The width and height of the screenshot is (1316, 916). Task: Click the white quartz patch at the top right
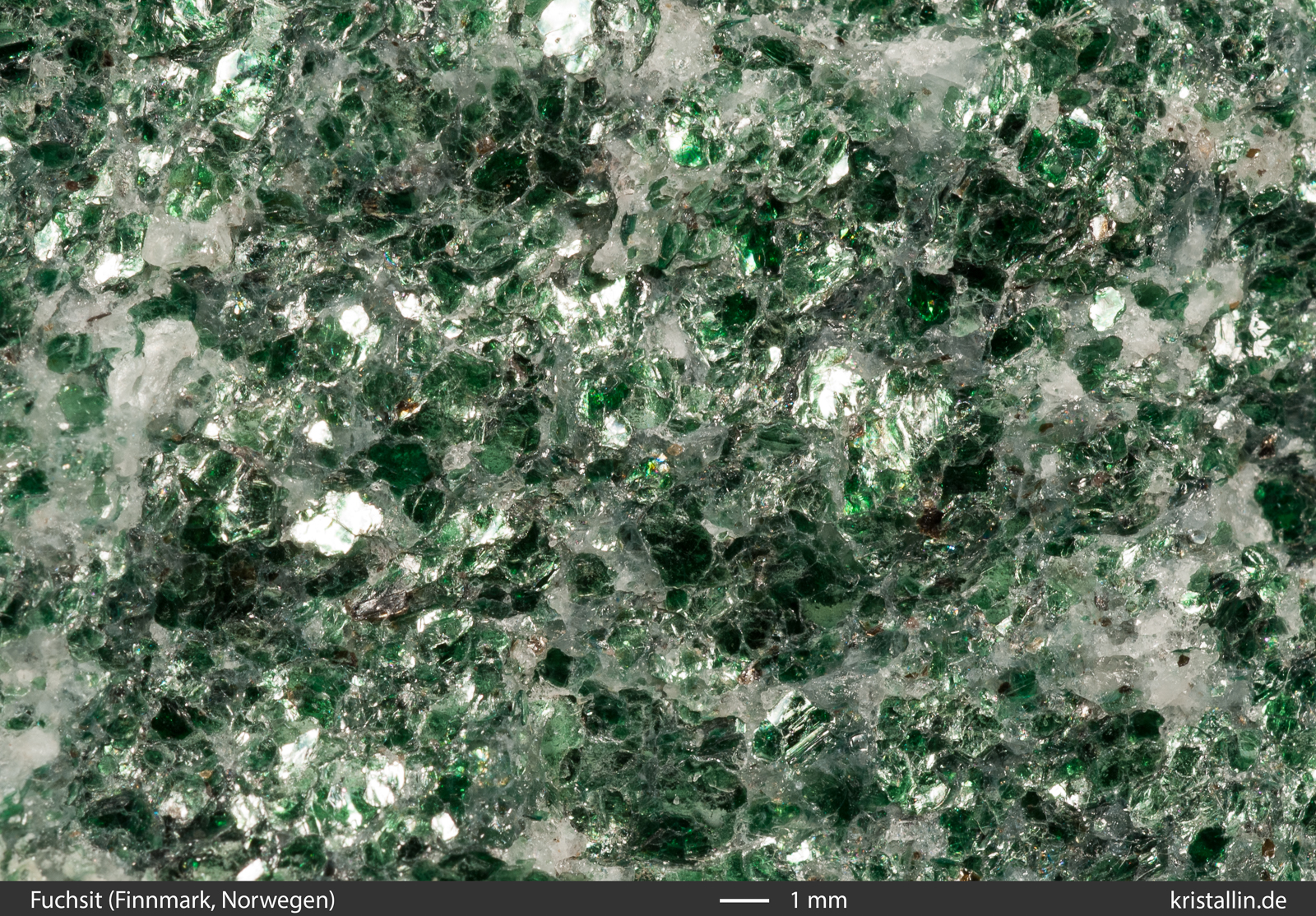click(929, 53)
